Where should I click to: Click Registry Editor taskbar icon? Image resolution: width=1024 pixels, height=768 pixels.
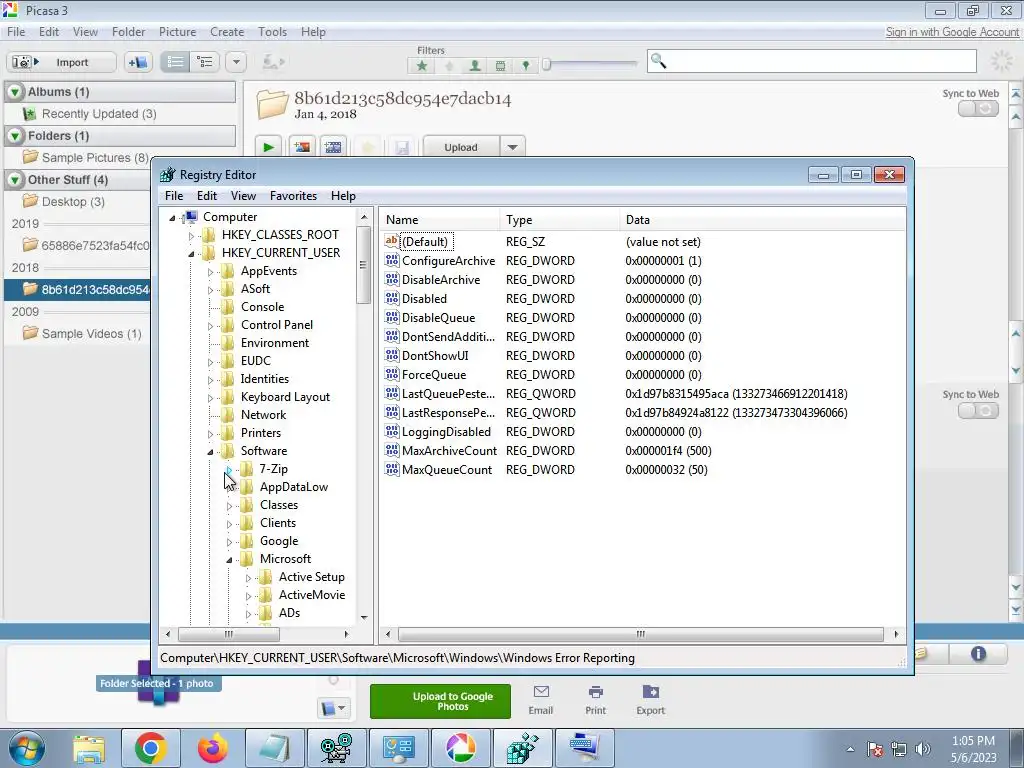coord(522,748)
